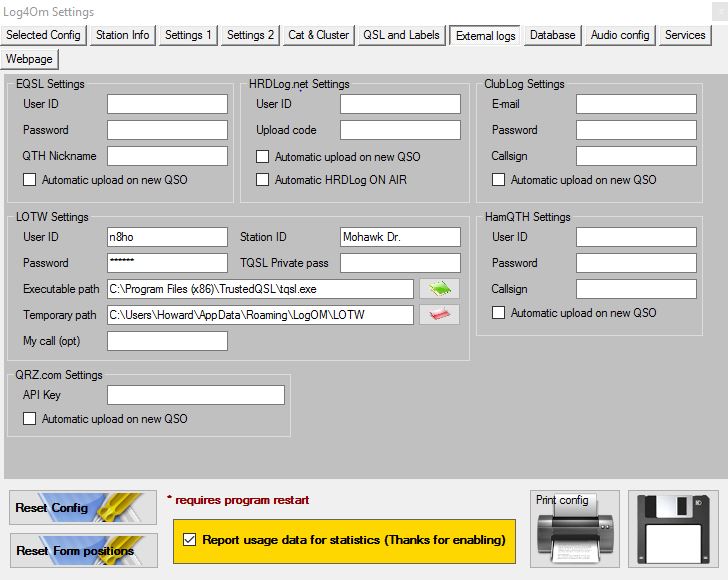Open the Settings 2 tab

coord(250,35)
